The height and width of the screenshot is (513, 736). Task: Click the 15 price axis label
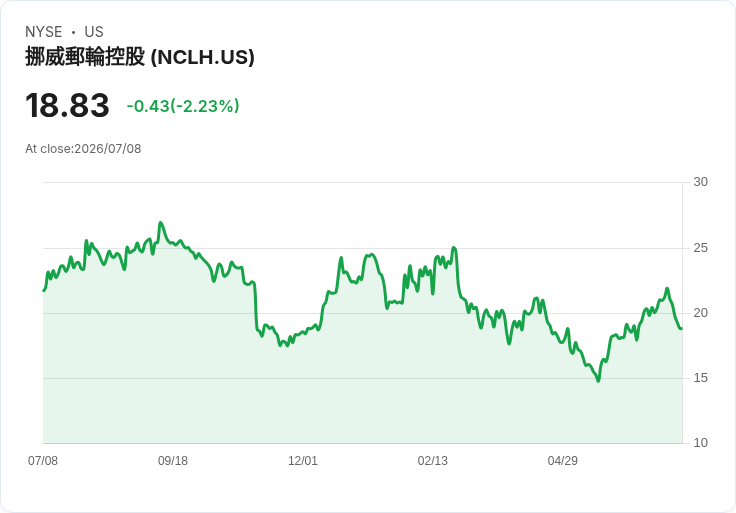700,378
